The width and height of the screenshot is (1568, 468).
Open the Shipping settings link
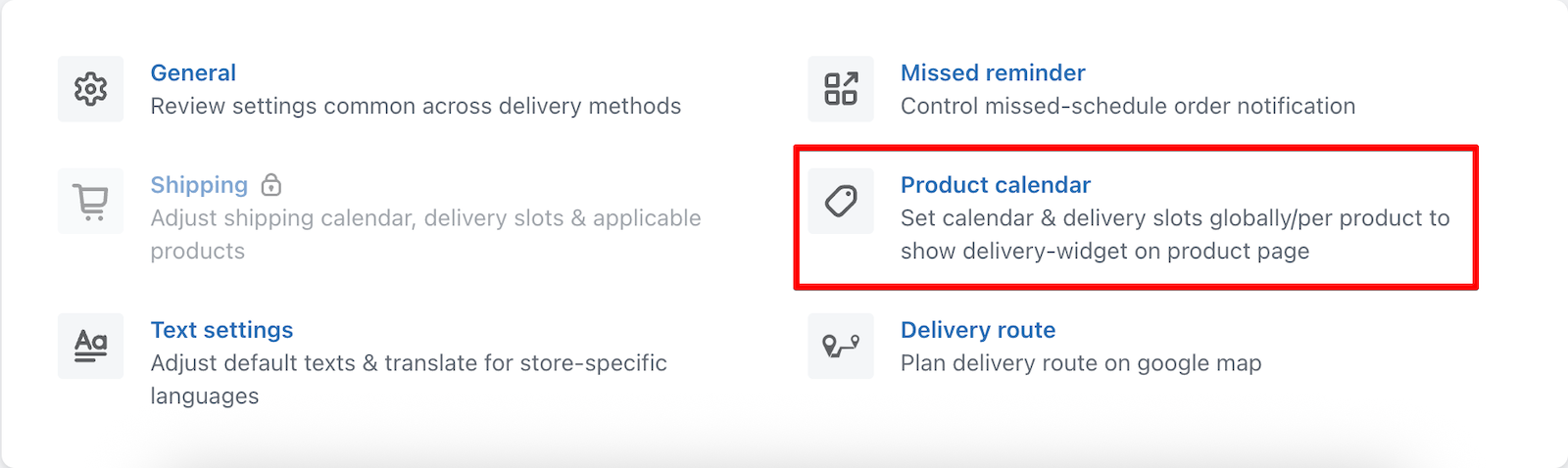click(x=199, y=185)
